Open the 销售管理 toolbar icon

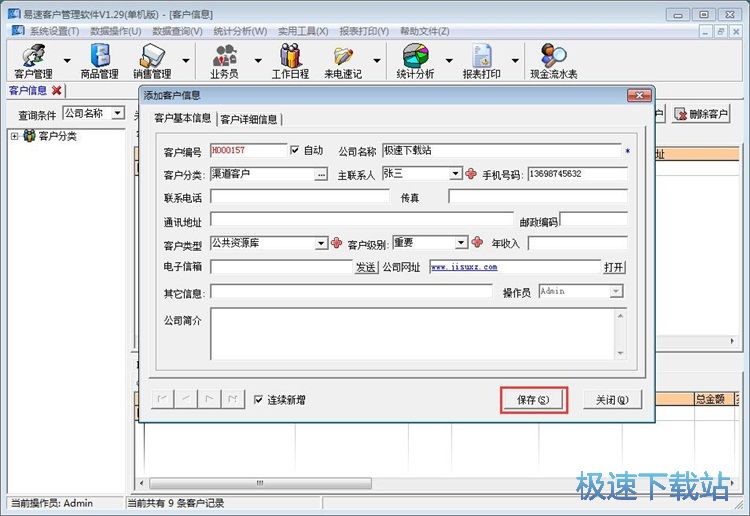coord(152,61)
